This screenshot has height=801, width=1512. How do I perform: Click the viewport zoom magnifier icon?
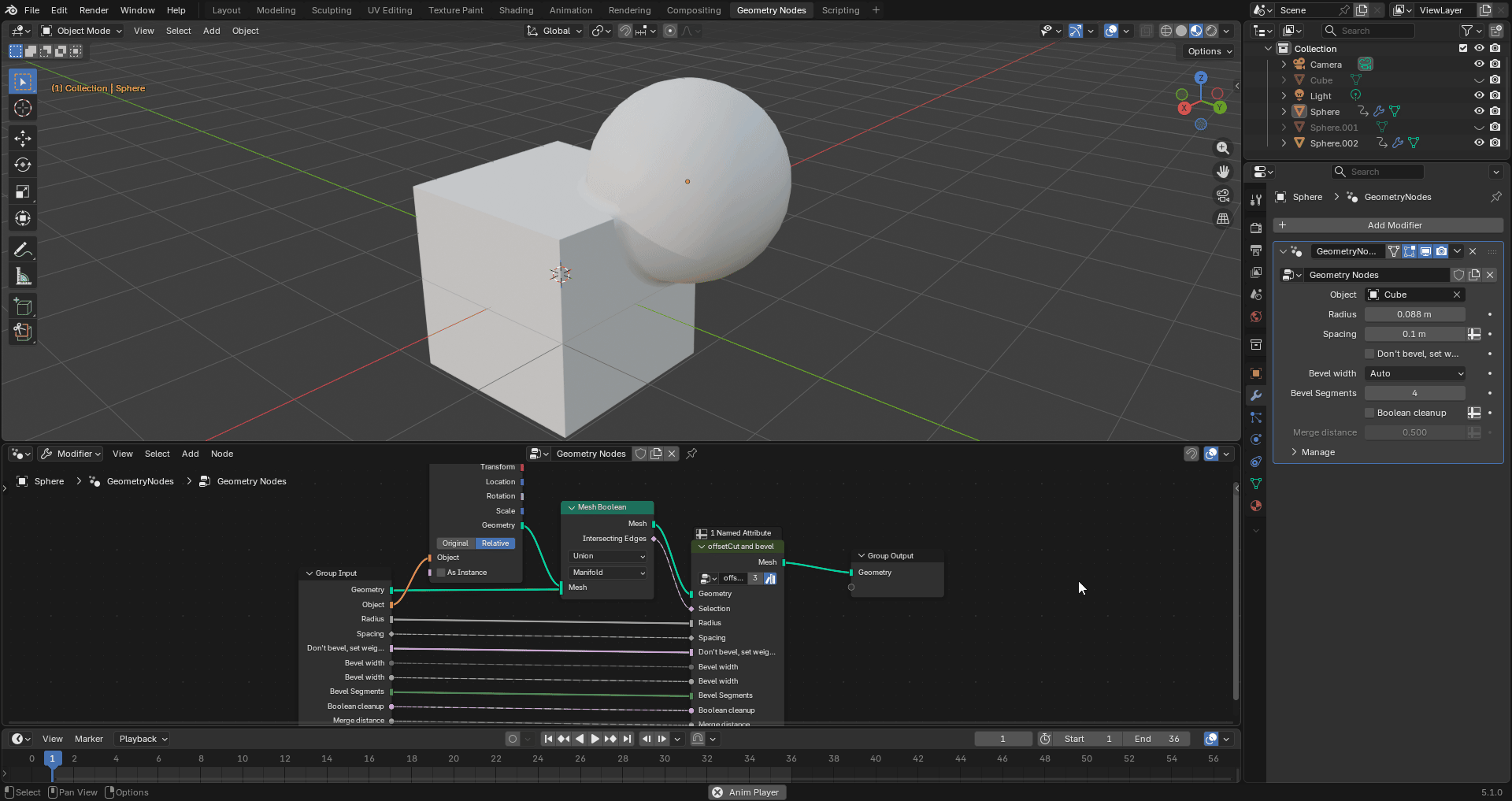click(x=1223, y=148)
